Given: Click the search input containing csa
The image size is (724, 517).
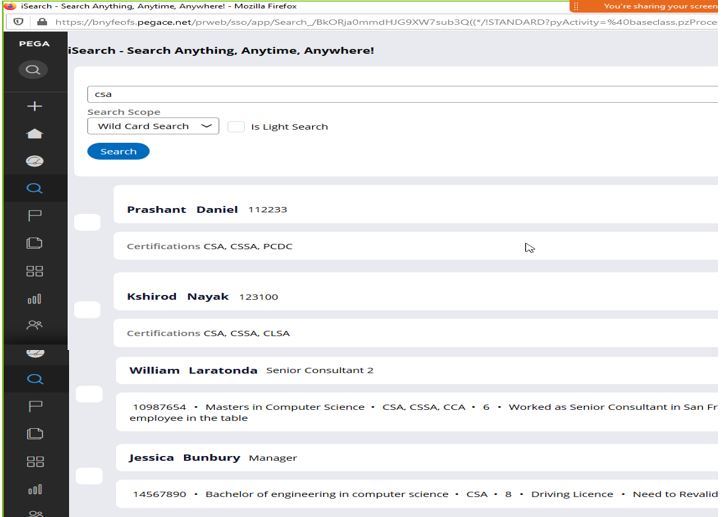Looking at the screenshot, I should (x=402, y=94).
